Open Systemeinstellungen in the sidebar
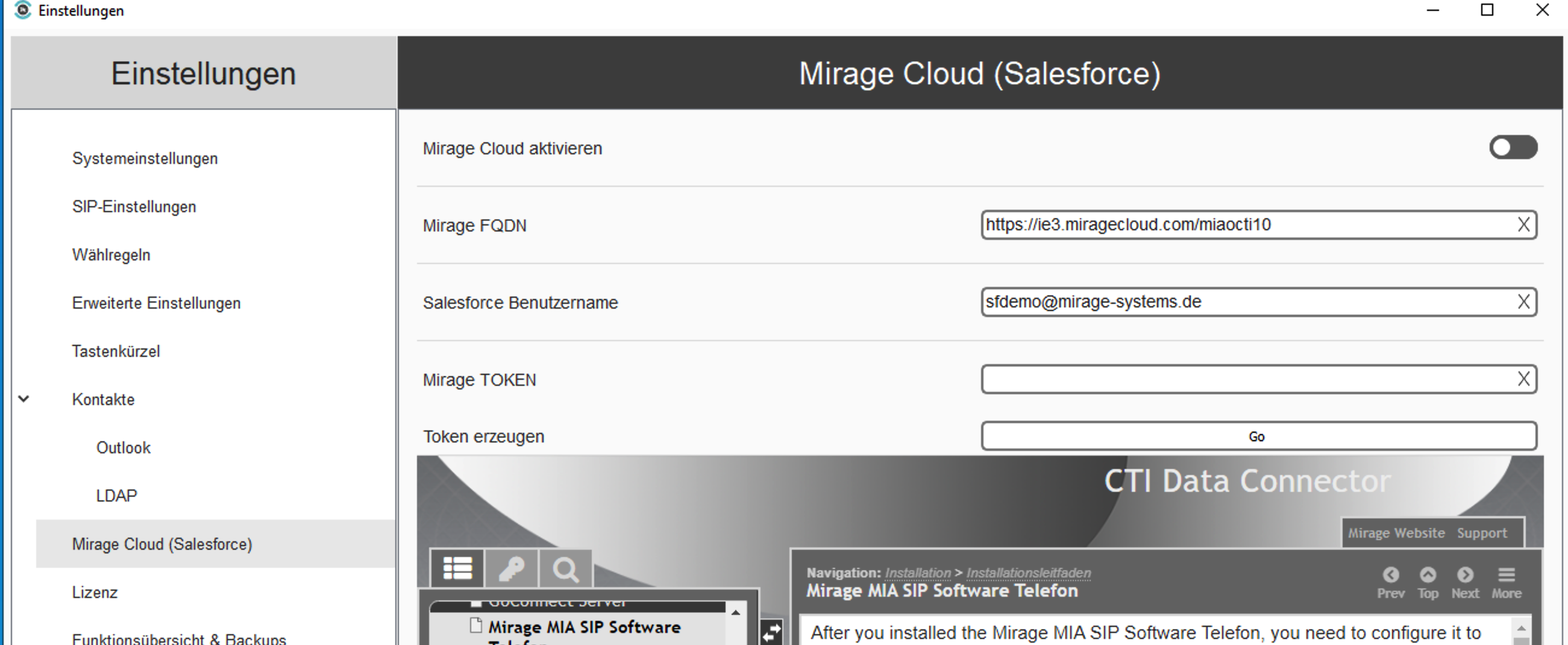Image resolution: width=1568 pixels, height=645 pixels. [x=145, y=159]
